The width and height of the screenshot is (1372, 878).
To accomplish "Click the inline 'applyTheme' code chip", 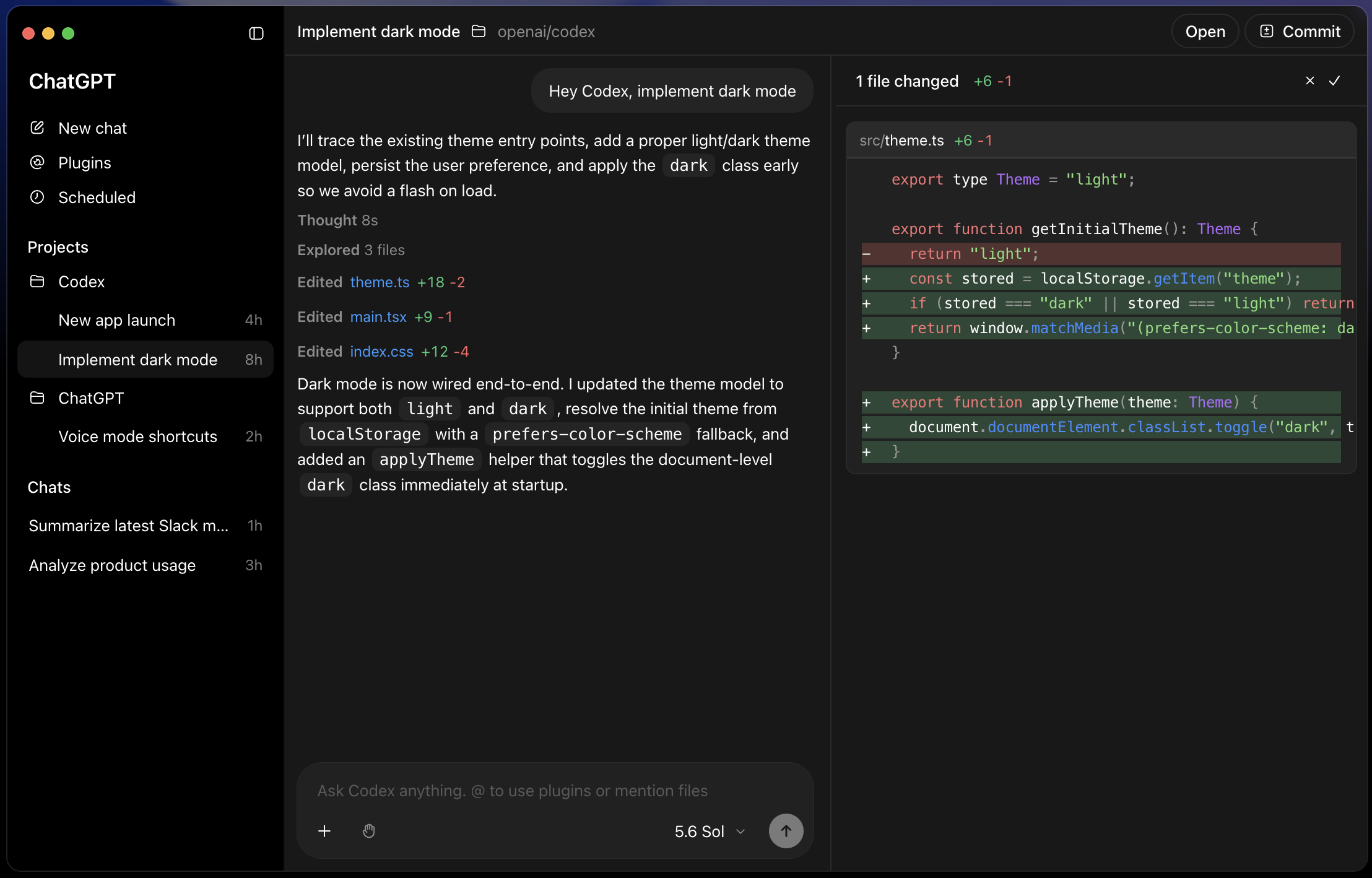I will (427, 459).
